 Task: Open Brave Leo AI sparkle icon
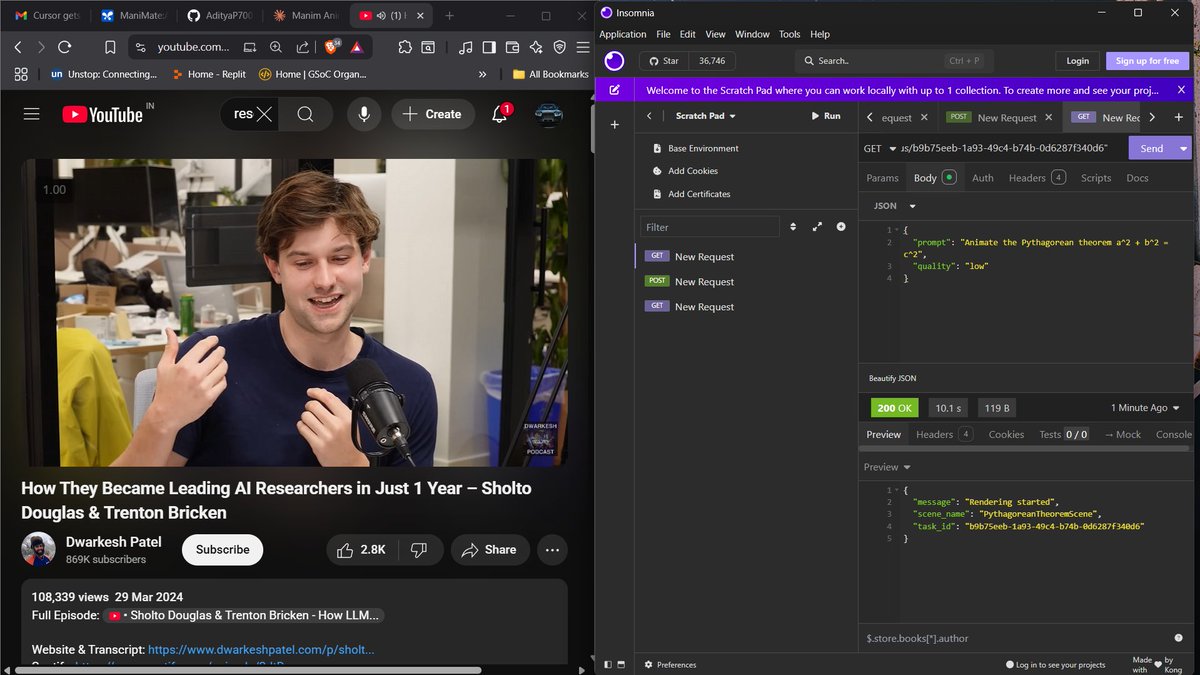click(536, 47)
